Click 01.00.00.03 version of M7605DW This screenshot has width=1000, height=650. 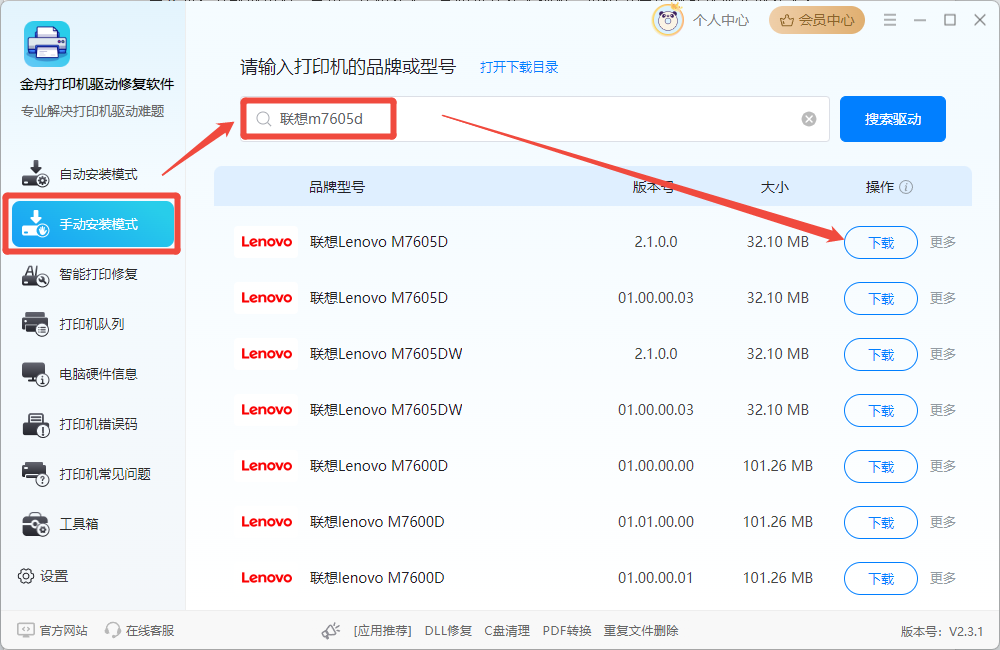[656, 410]
